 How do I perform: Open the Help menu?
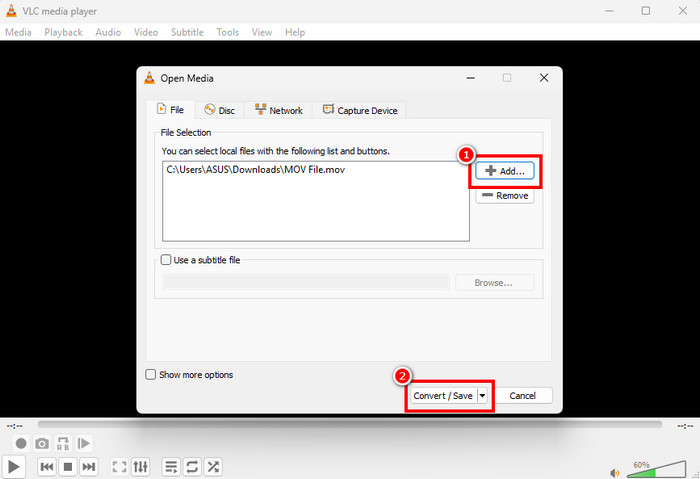(295, 32)
